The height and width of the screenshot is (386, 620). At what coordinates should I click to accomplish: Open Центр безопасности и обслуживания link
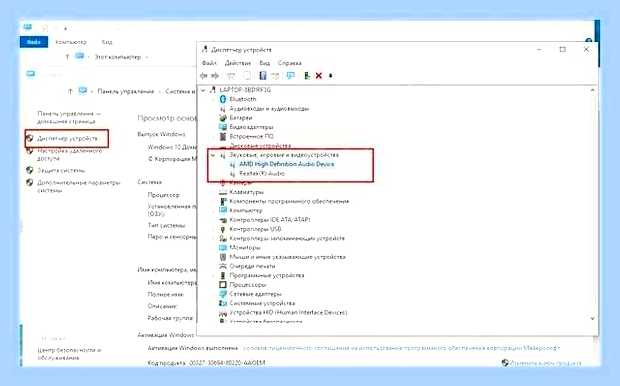pos(70,354)
